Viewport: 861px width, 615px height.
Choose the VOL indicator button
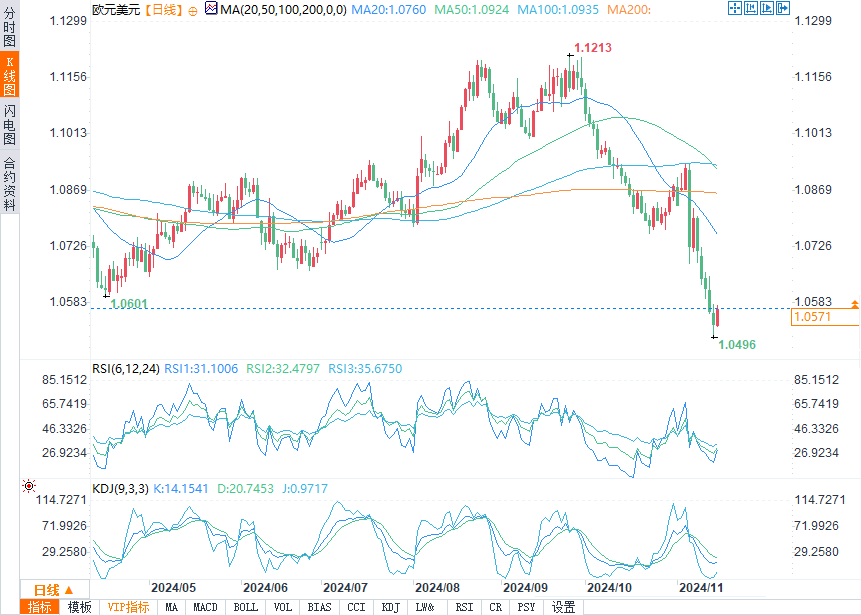coord(283,607)
